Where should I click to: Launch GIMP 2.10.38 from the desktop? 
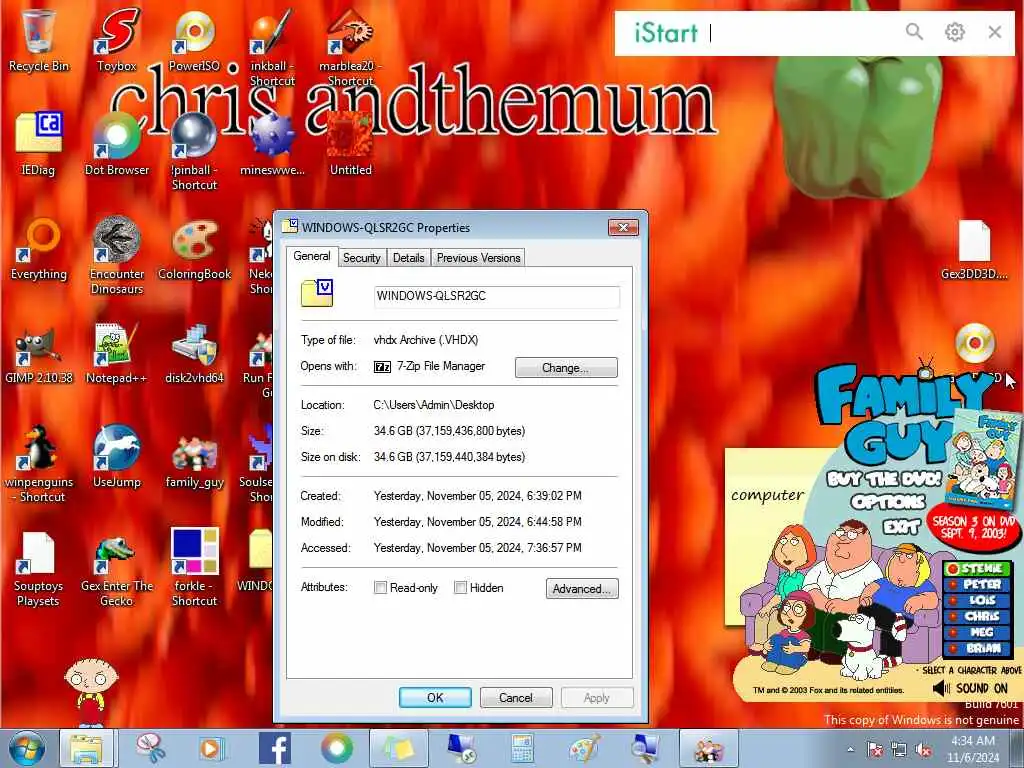[39, 354]
